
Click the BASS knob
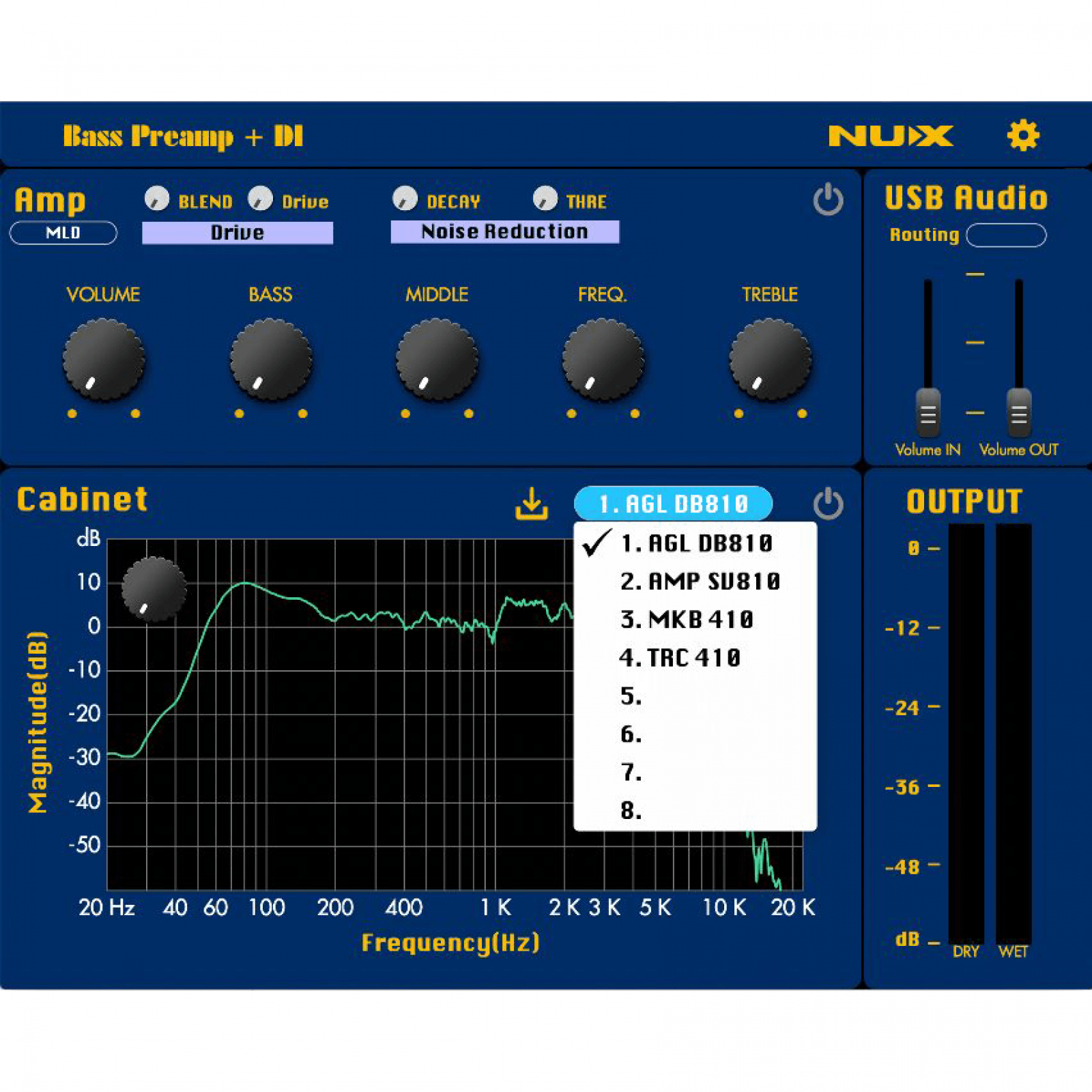click(271, 359)
